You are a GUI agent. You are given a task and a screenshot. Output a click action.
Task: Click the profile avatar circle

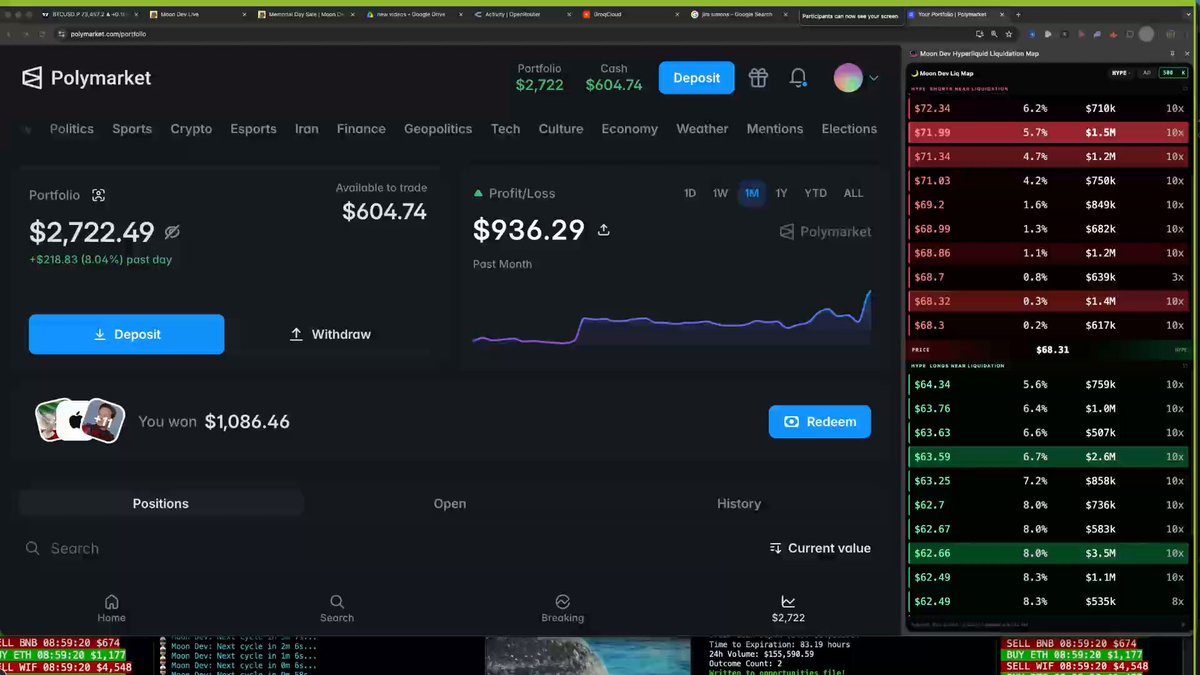pyautogui.click(x=848, y=78)
